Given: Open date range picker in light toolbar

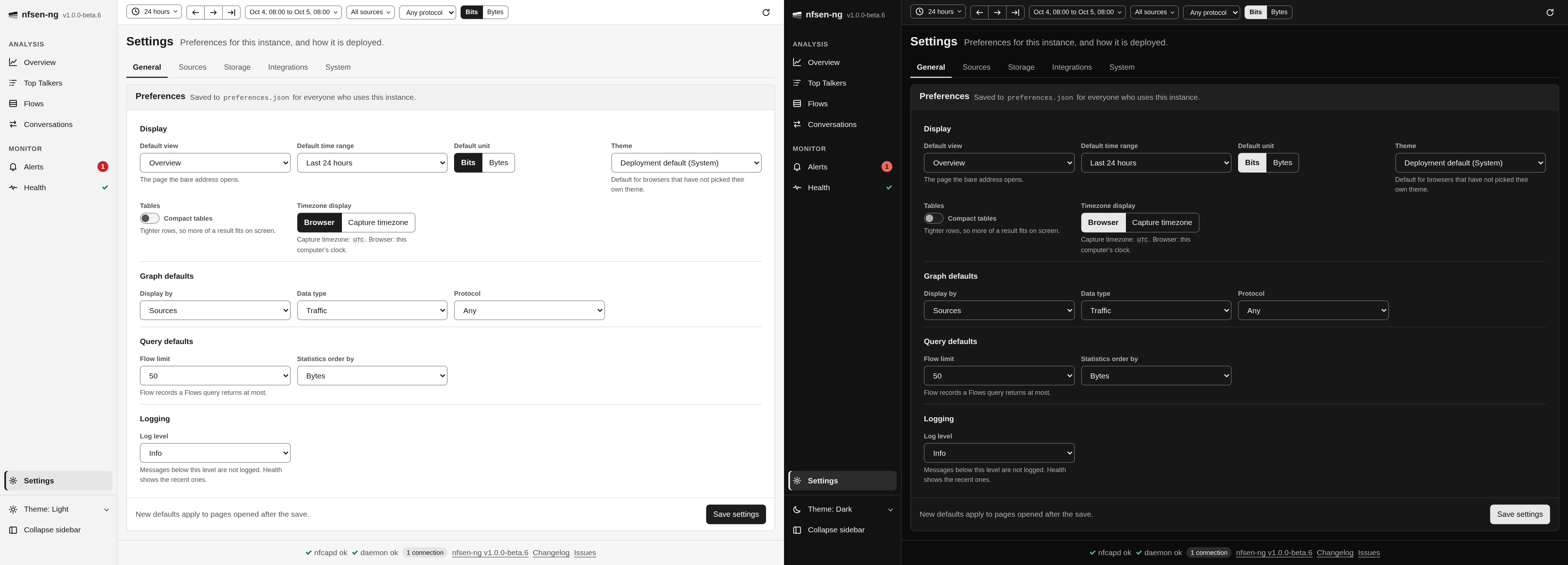Looking at the screenshot, I should [x=293, y=12].
